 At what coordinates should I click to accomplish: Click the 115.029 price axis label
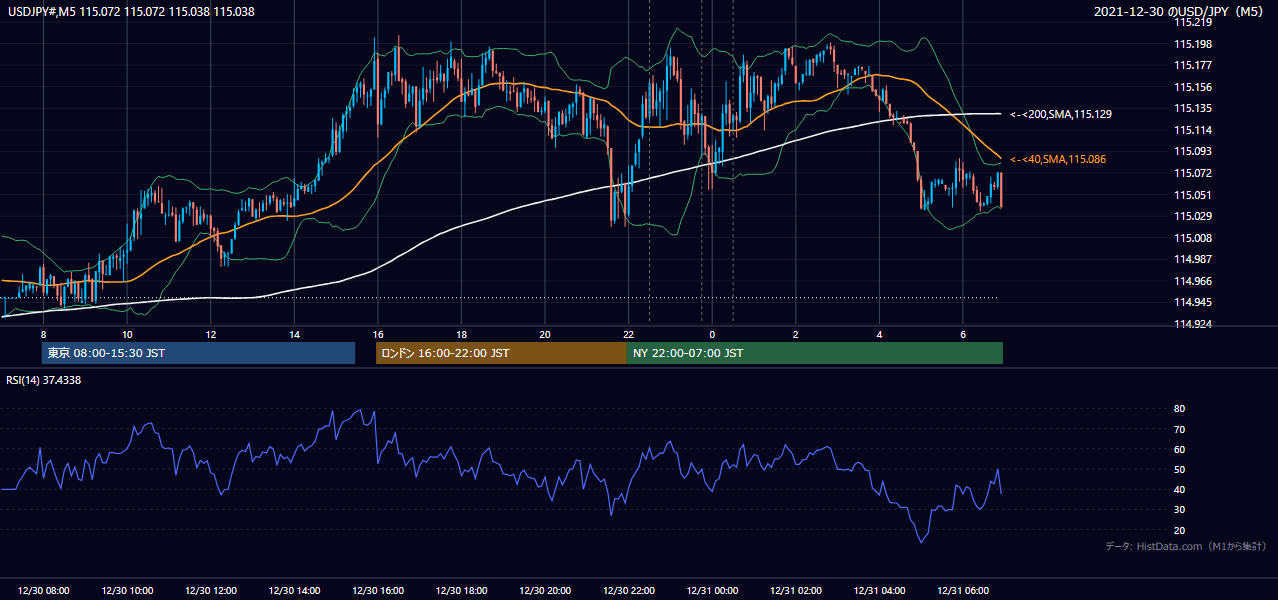[1191, 216]
